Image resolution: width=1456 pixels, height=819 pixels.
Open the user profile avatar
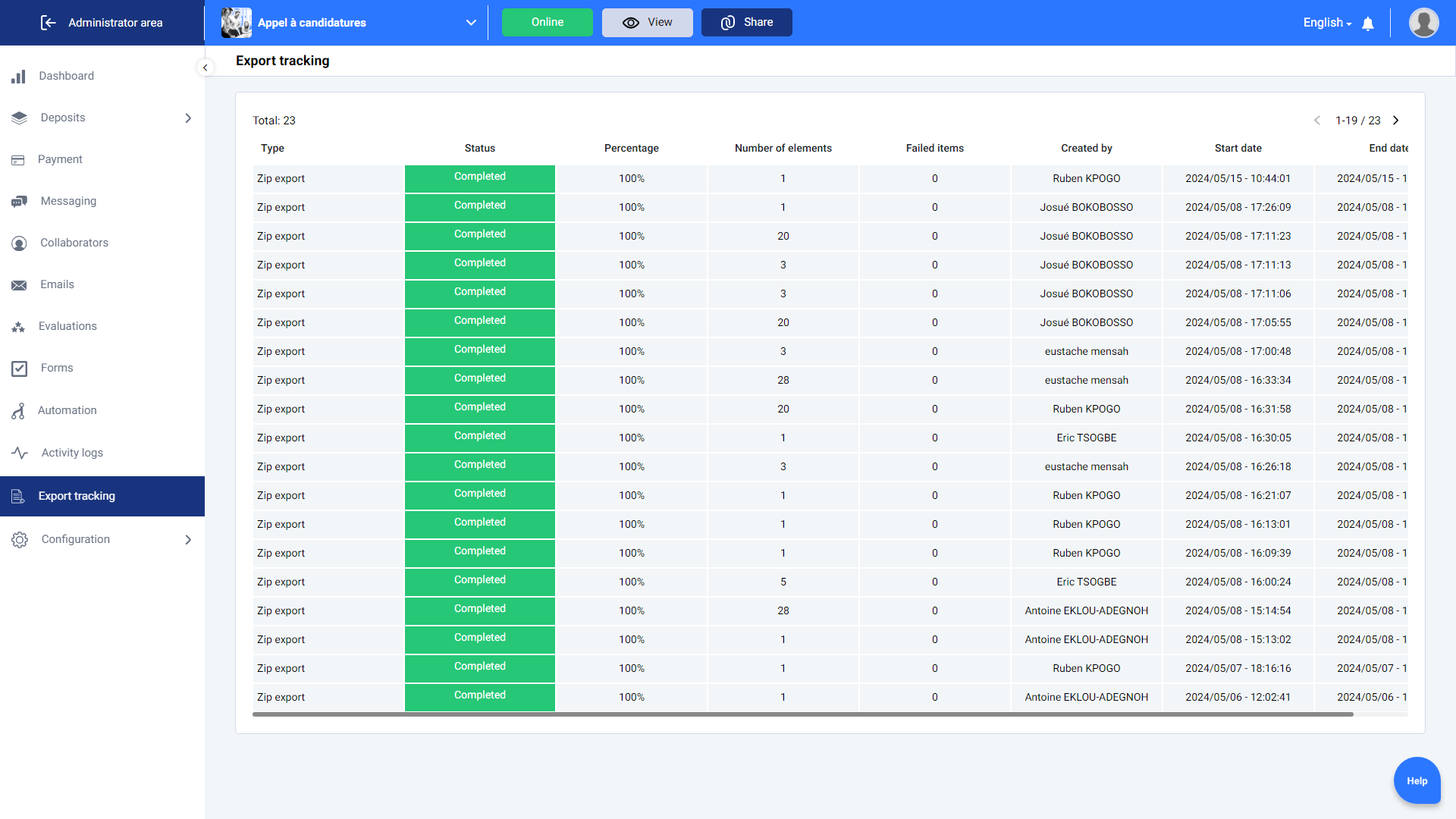pos(1424,23)
